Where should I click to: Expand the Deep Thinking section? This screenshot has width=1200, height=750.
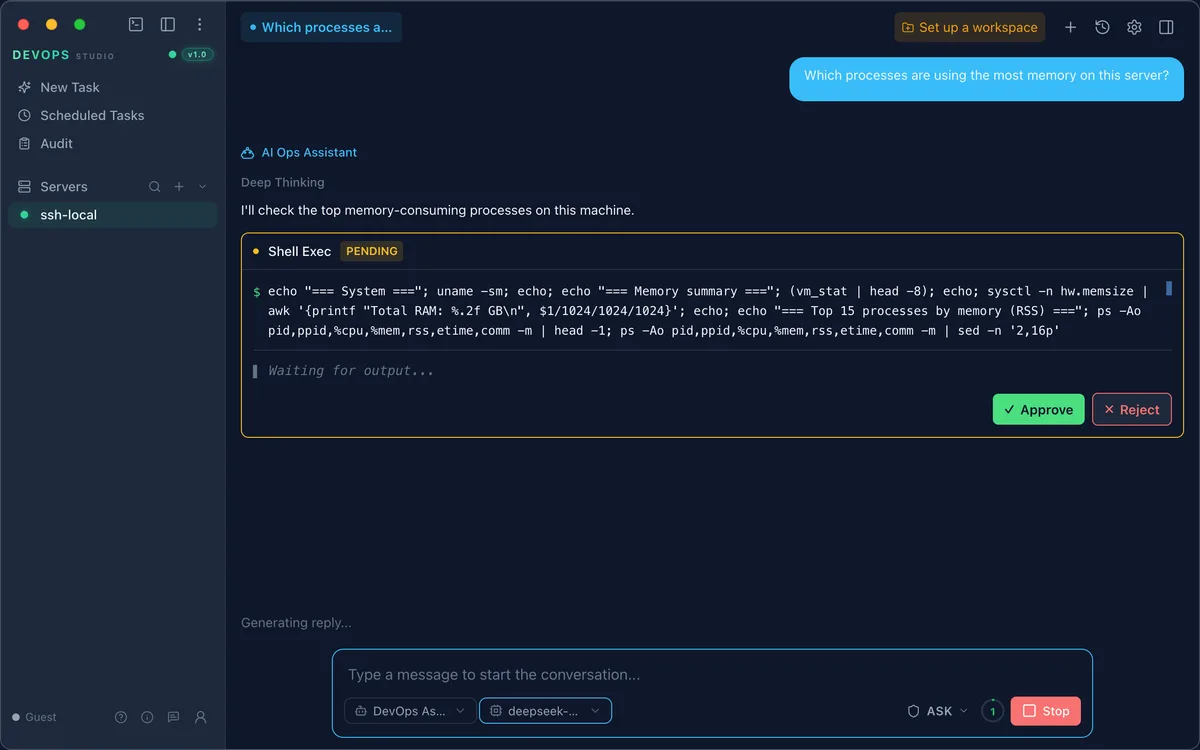click(x=283, y=183)
